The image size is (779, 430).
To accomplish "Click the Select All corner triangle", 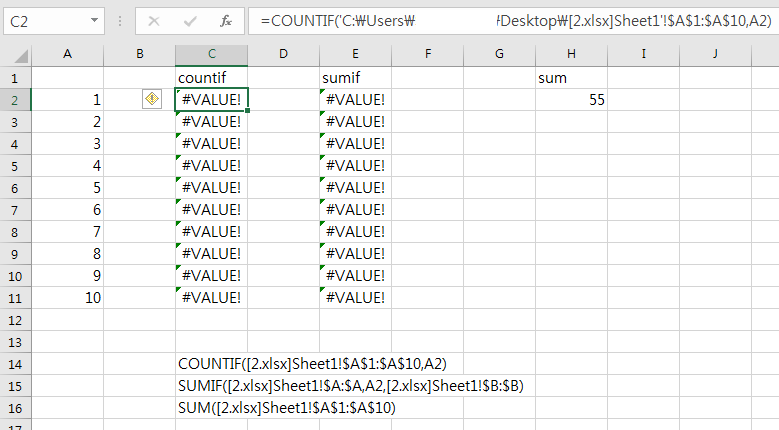I will [x=20, y=56].
